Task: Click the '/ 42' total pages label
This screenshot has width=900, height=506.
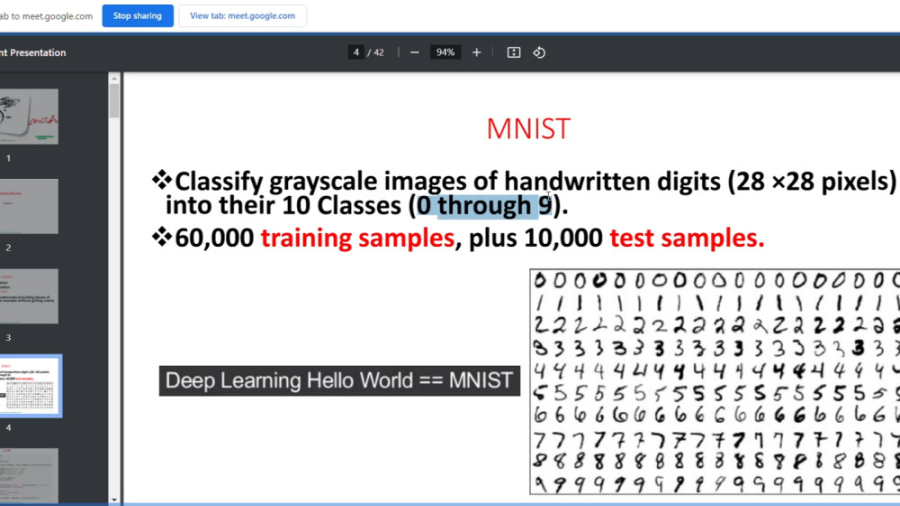Action: click(x=376, y=52)
